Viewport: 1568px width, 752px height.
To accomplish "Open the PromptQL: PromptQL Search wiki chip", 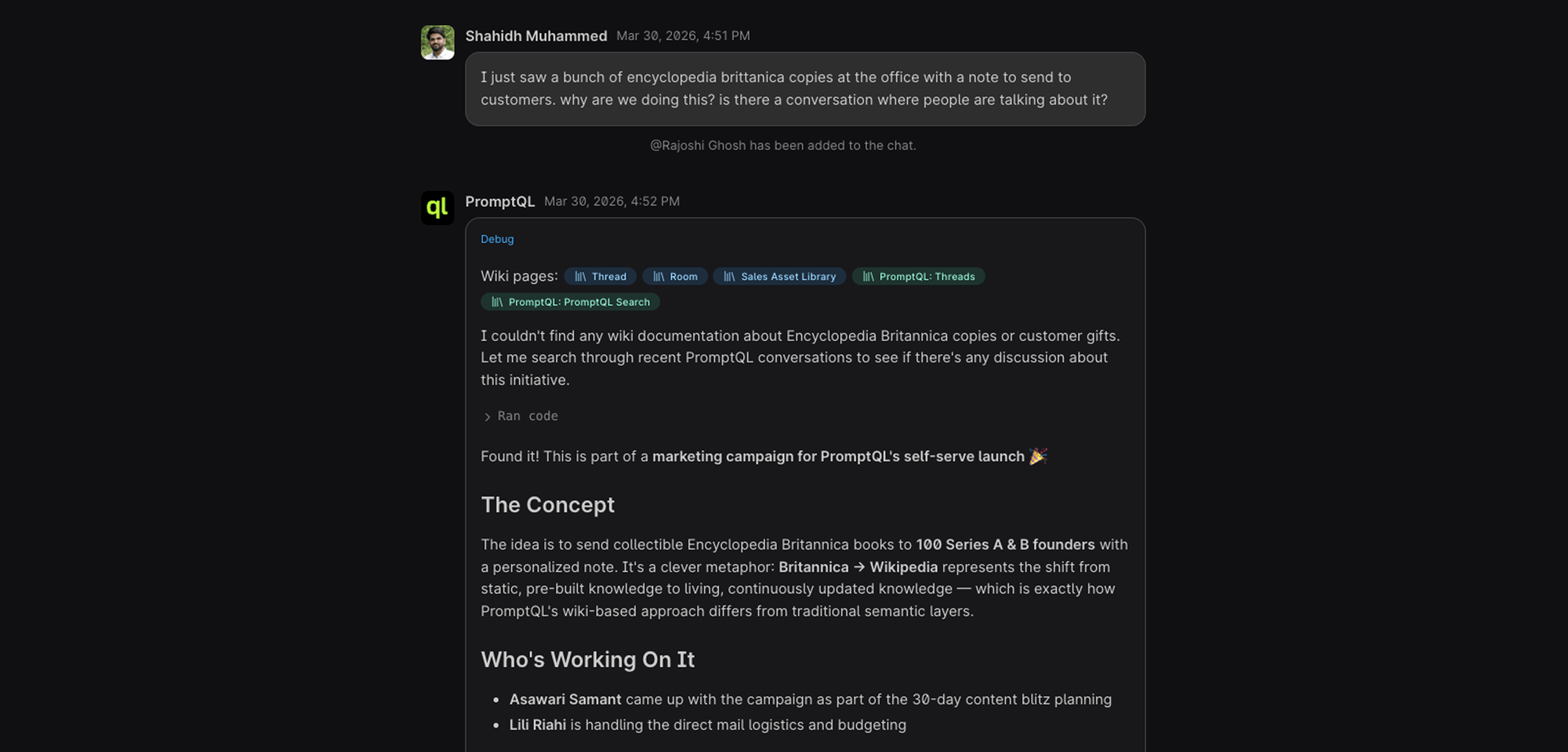I will [x=570, y=302].
